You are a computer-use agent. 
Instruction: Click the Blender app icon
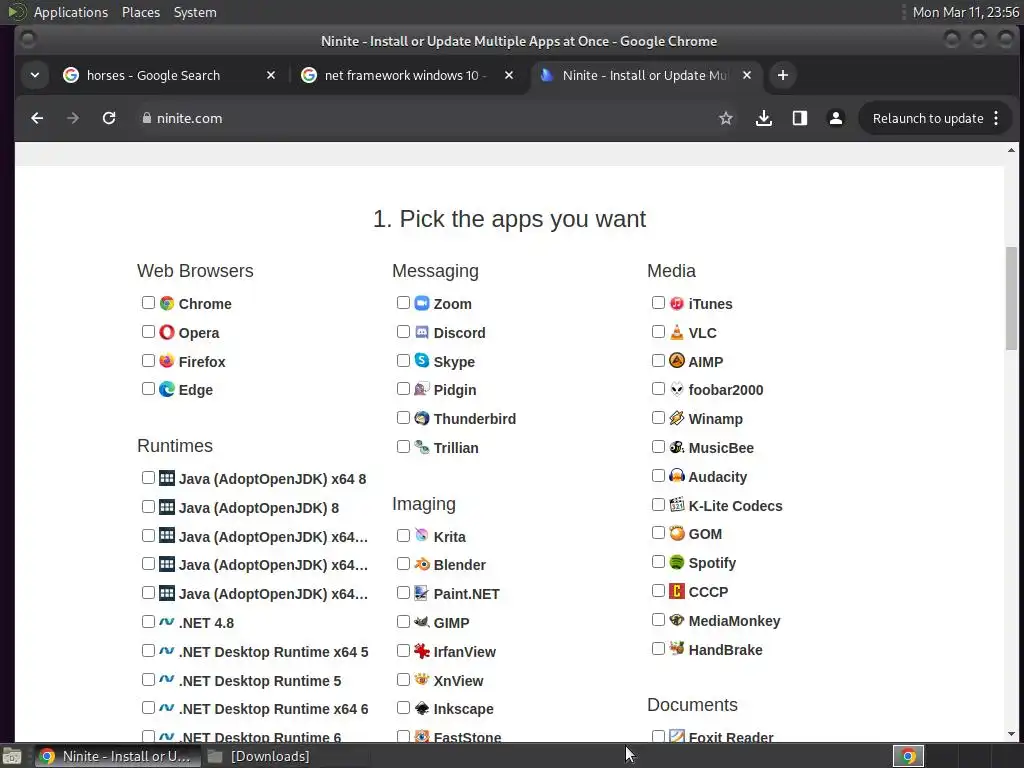coord(422,564)
